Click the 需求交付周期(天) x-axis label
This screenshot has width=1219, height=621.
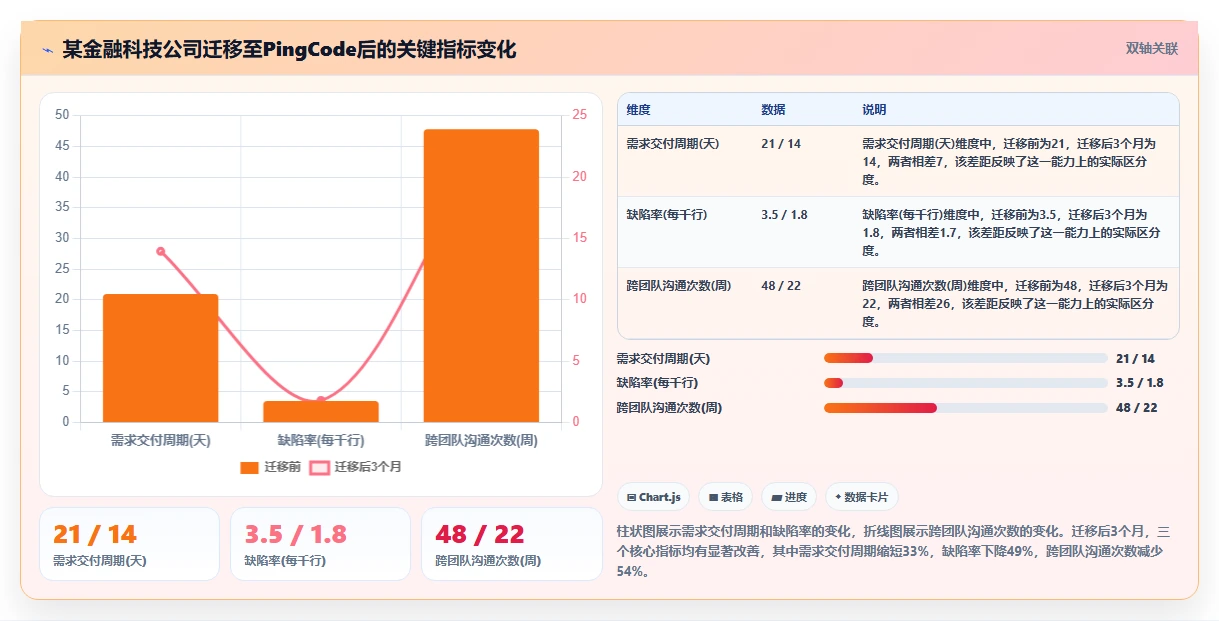[x=160, y=440]
